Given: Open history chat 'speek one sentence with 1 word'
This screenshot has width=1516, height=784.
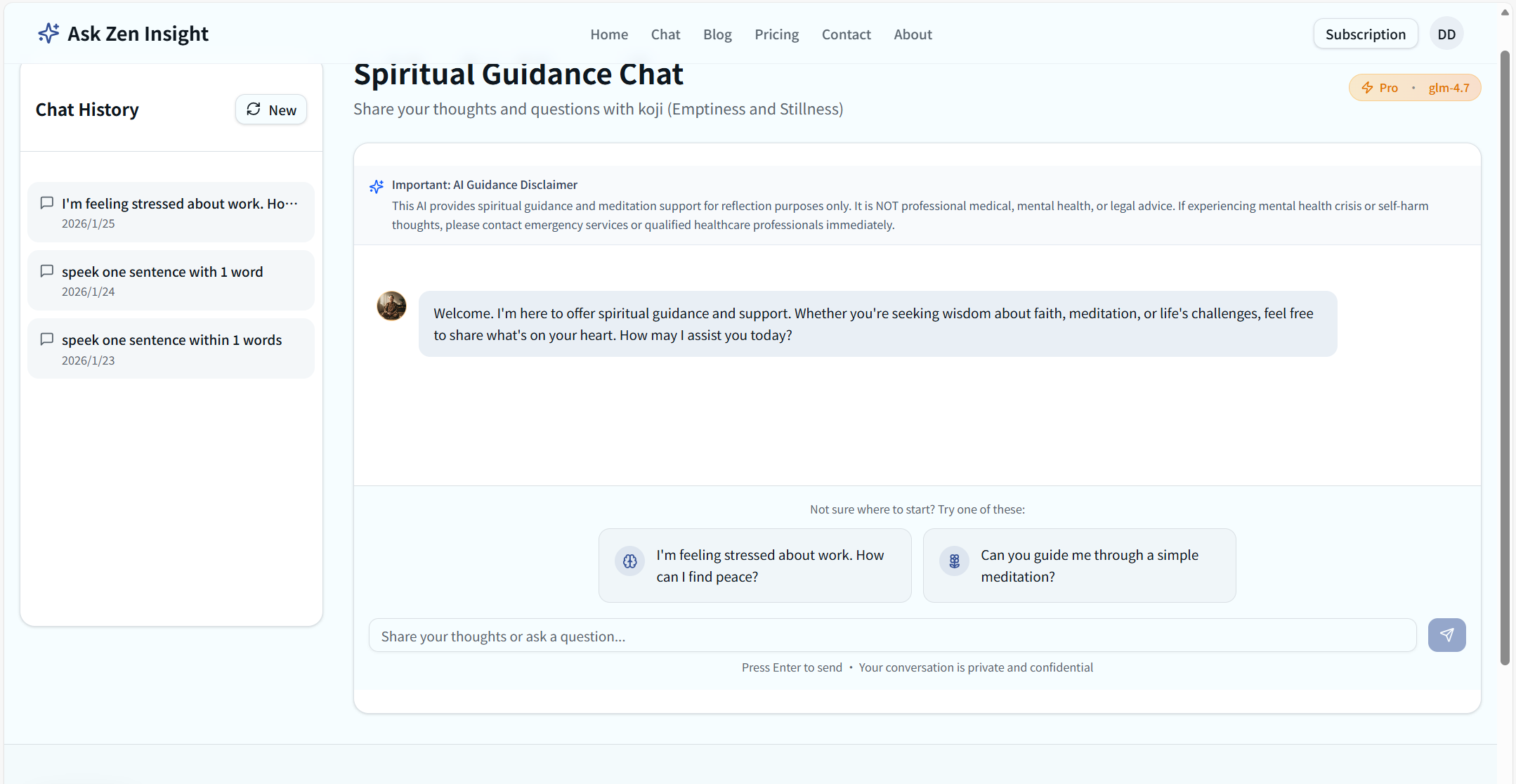Looking at the screenshot, I should point(171,280).
